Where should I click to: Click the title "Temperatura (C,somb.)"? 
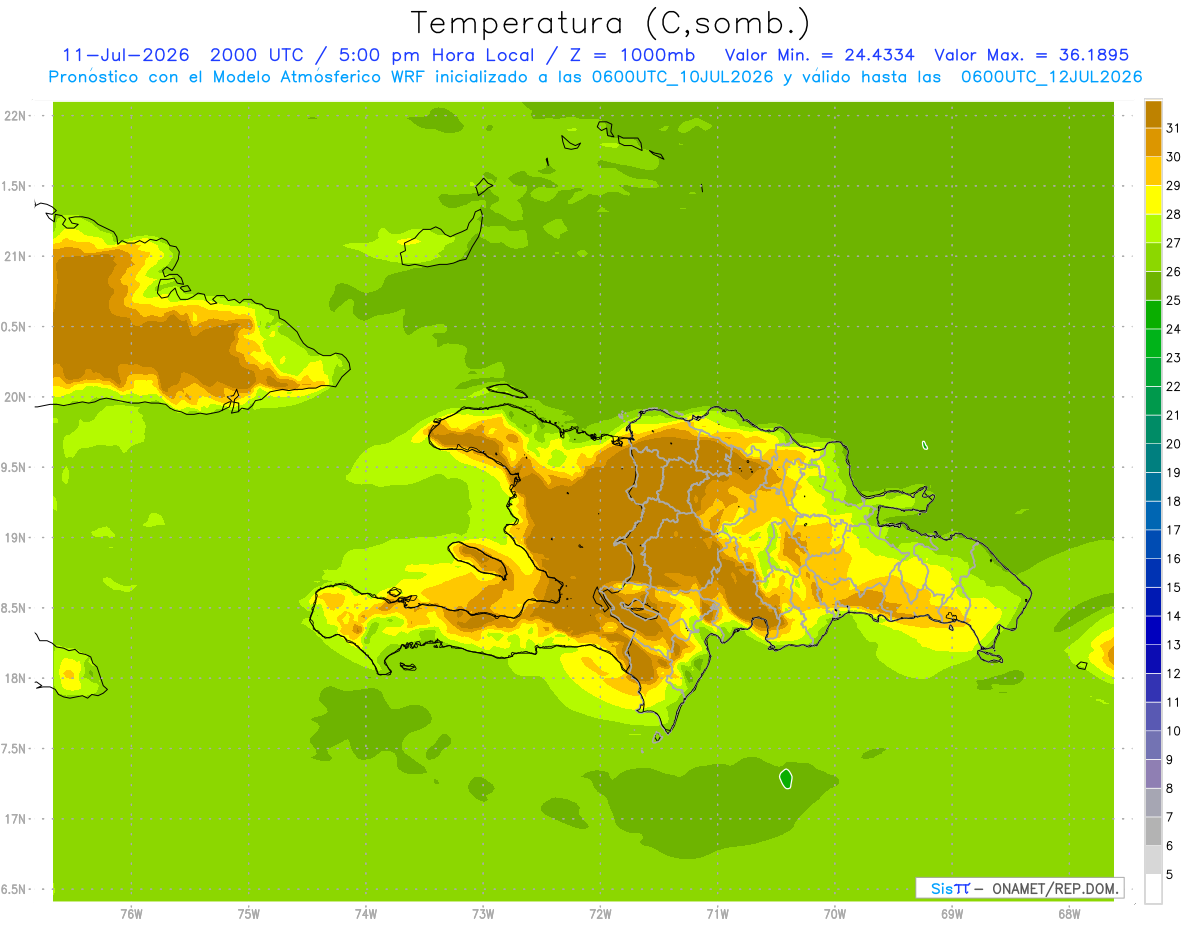coord(610,22)
